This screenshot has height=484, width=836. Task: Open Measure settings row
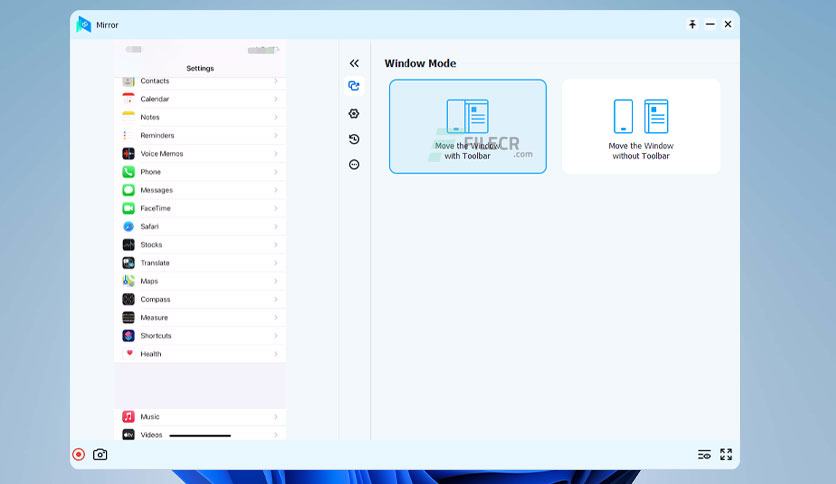pyautogui.click(x=200, y=317)
